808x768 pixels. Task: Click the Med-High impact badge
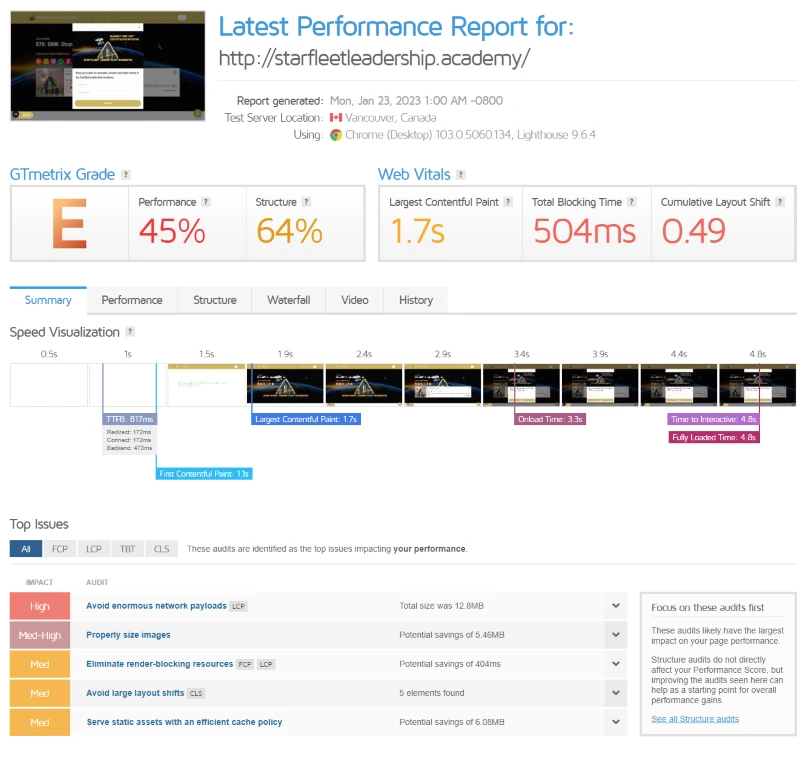pos(40,635)
